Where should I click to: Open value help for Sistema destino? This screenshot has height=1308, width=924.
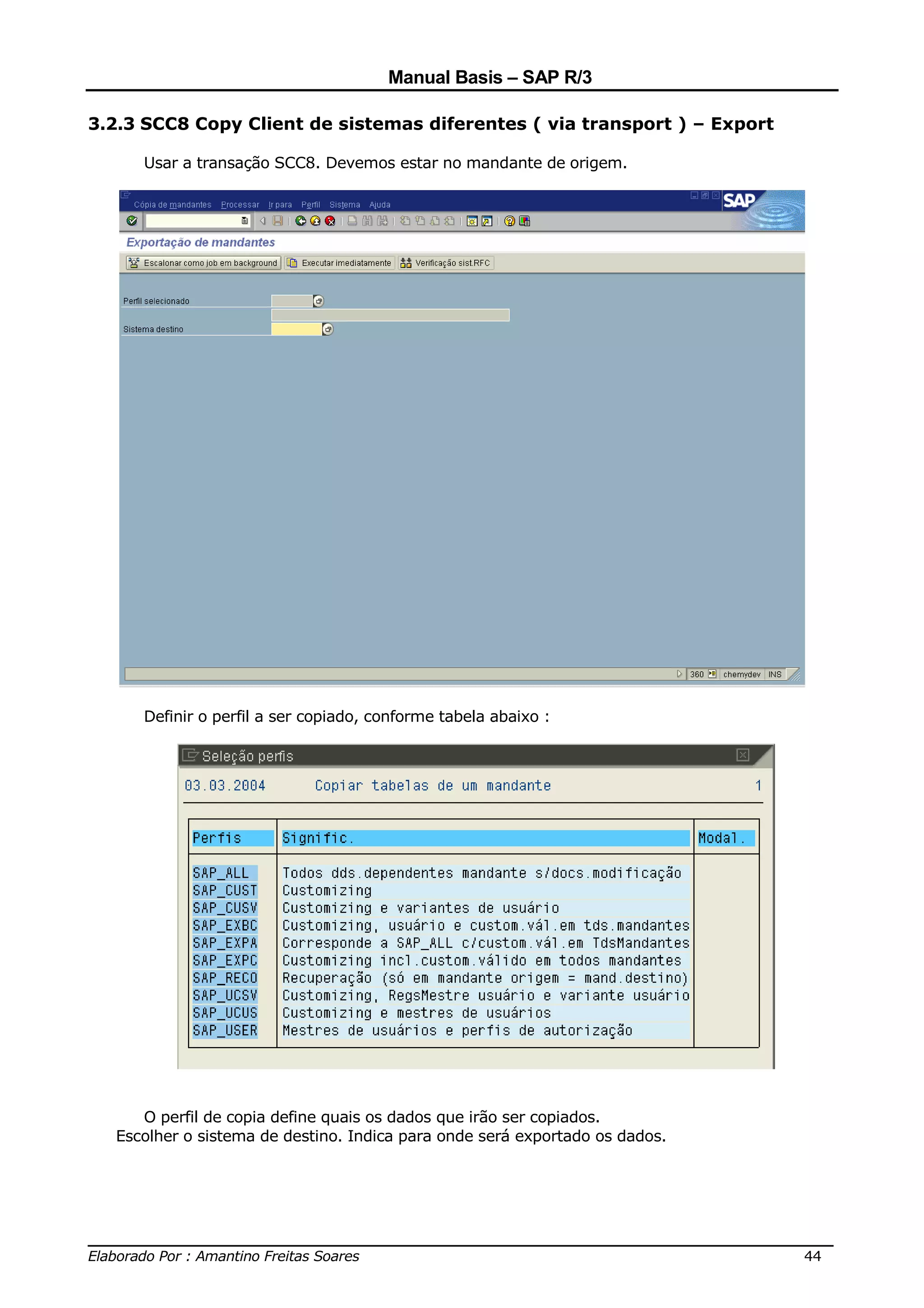328,329
